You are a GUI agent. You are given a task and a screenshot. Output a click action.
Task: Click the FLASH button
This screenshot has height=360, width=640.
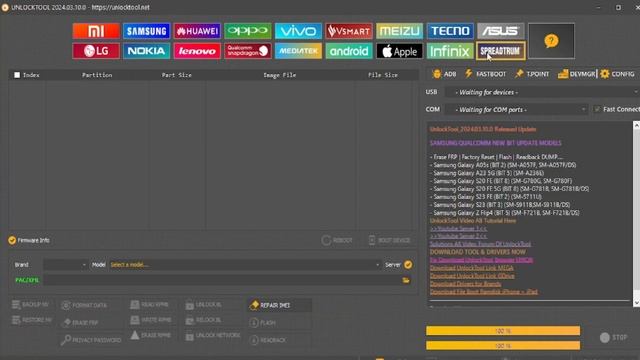coord(262,323)
